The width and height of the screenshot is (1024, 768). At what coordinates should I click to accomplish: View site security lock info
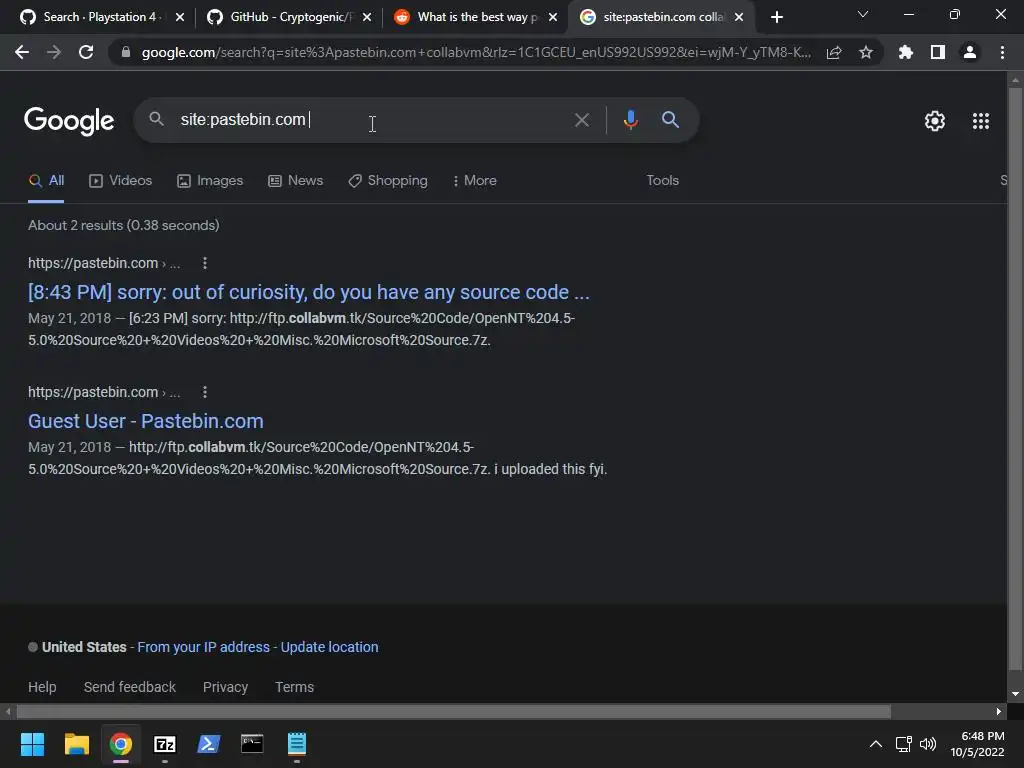pyautogui.click(x=125, y=52)
